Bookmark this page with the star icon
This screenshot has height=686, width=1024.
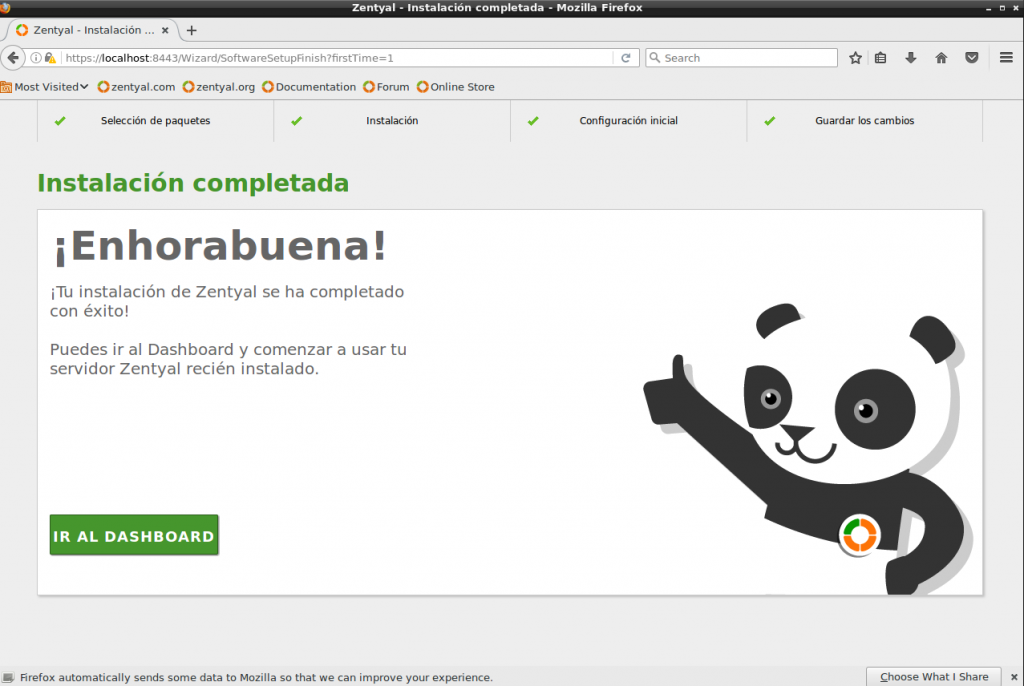point(855,58)
